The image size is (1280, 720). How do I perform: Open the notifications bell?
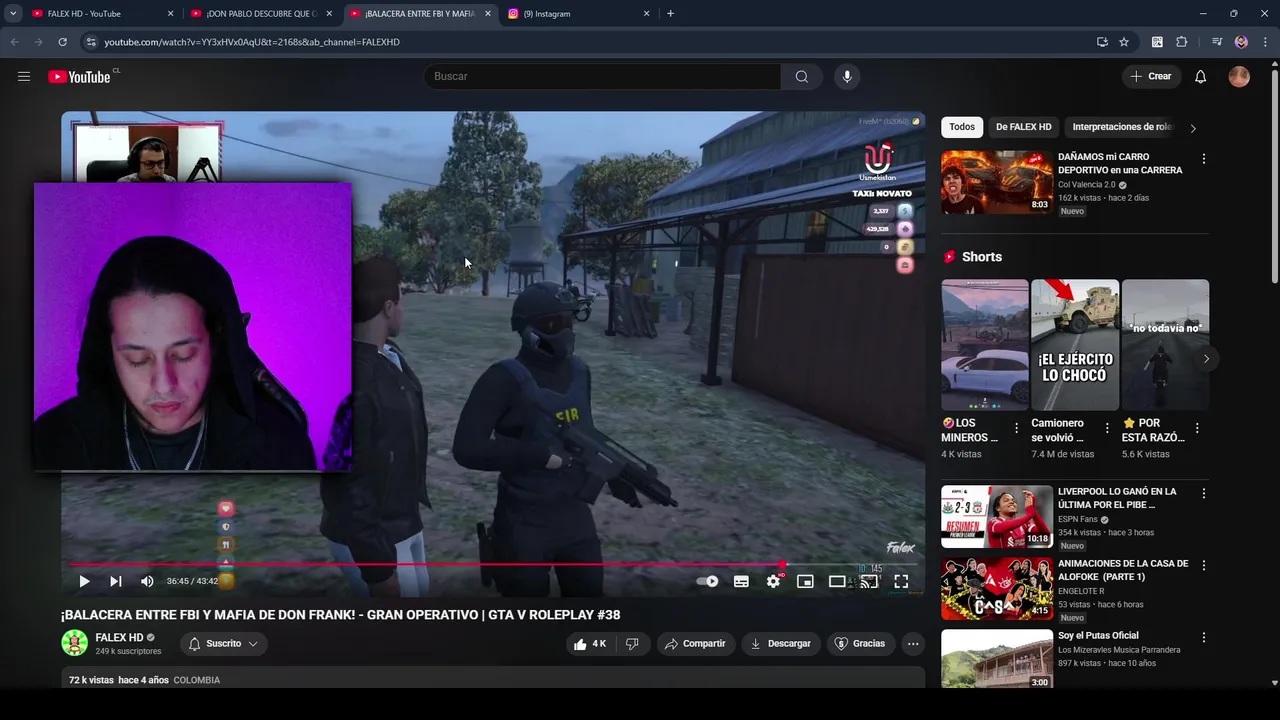(1201, 76)
